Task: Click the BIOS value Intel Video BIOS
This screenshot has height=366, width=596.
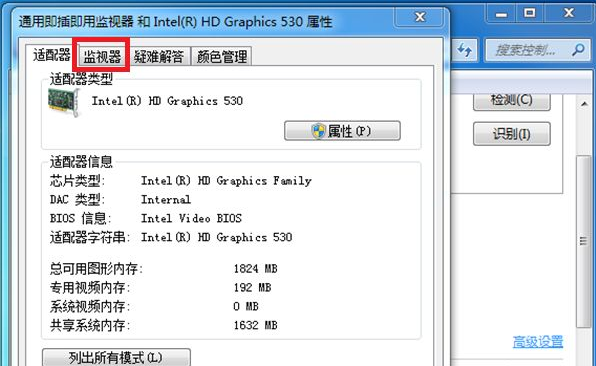Action: tap(191, 219)
